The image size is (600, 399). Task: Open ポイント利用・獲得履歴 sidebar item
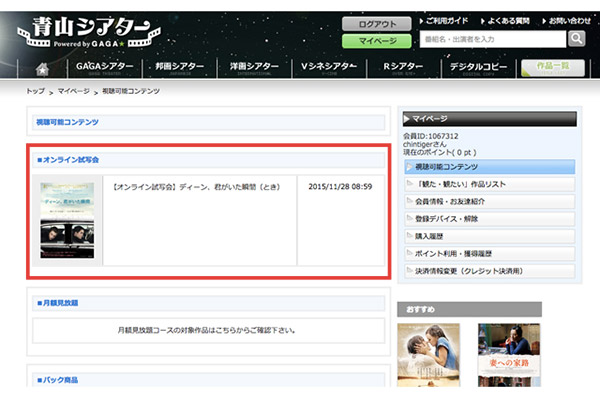tap(489, 254)
